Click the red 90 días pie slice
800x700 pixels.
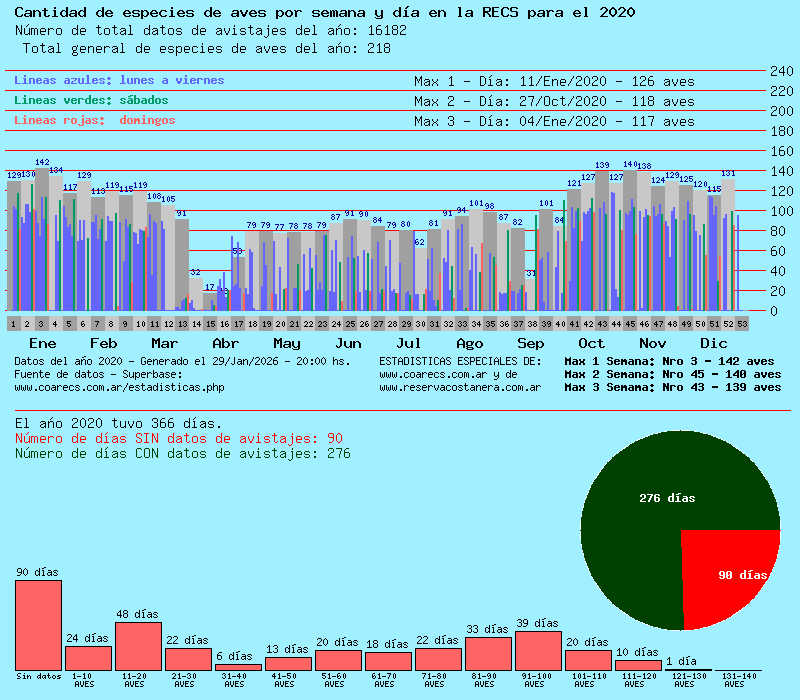tap(735, 570)
